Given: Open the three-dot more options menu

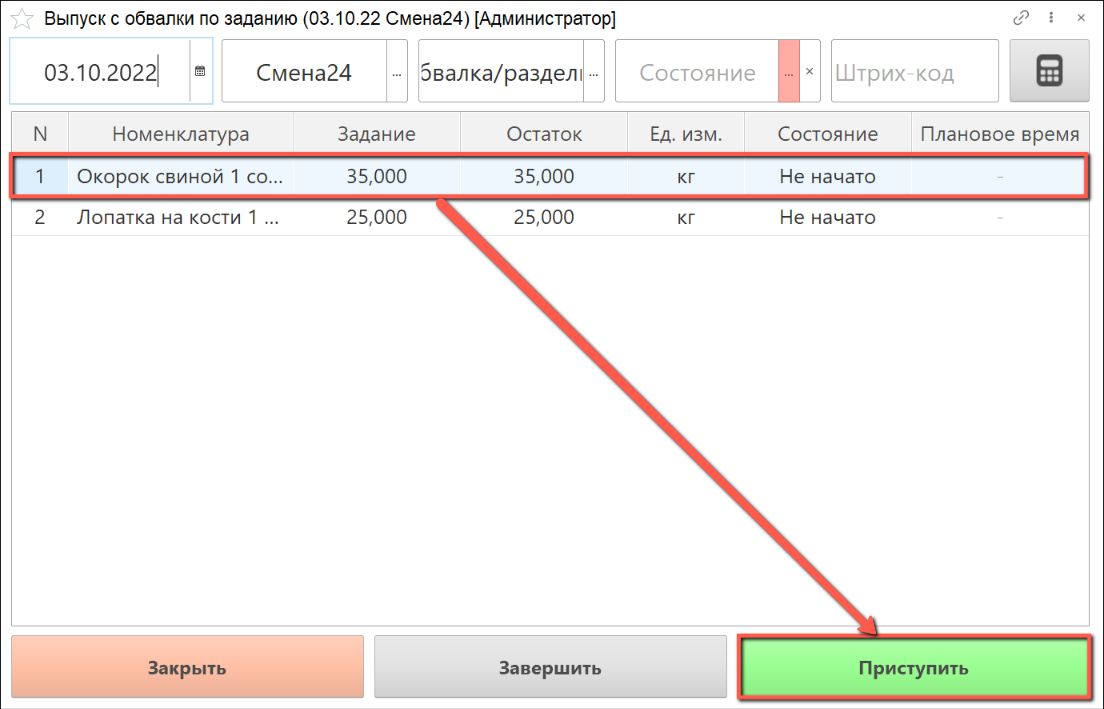Looking at the screenshot, I should (1051, 18).
